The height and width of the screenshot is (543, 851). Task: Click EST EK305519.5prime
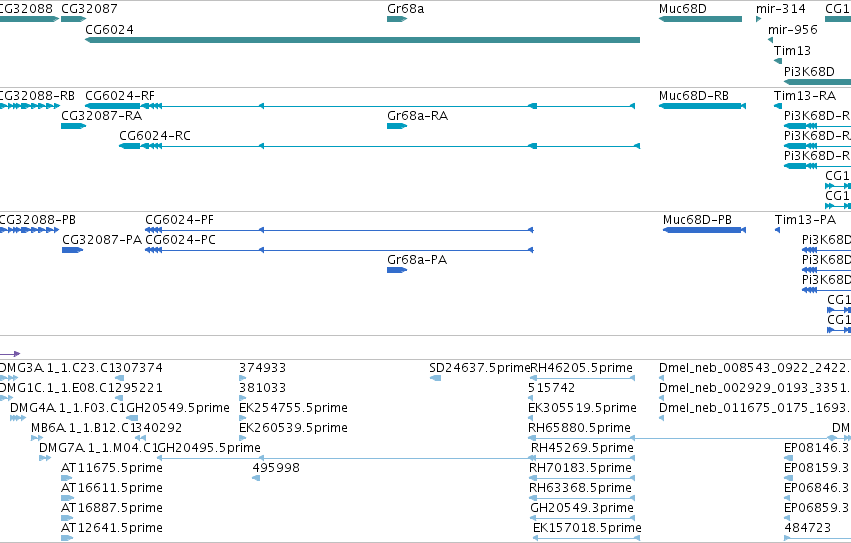[x=530, y=418]
